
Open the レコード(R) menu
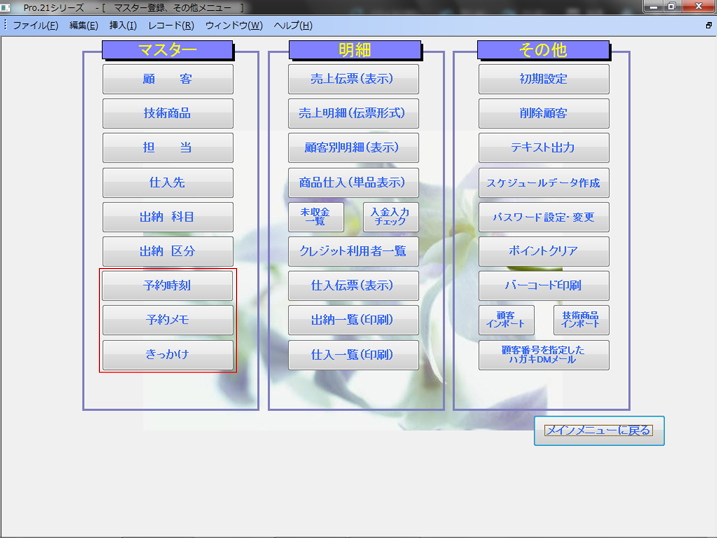pyautogui.click(x=171, y=26)
